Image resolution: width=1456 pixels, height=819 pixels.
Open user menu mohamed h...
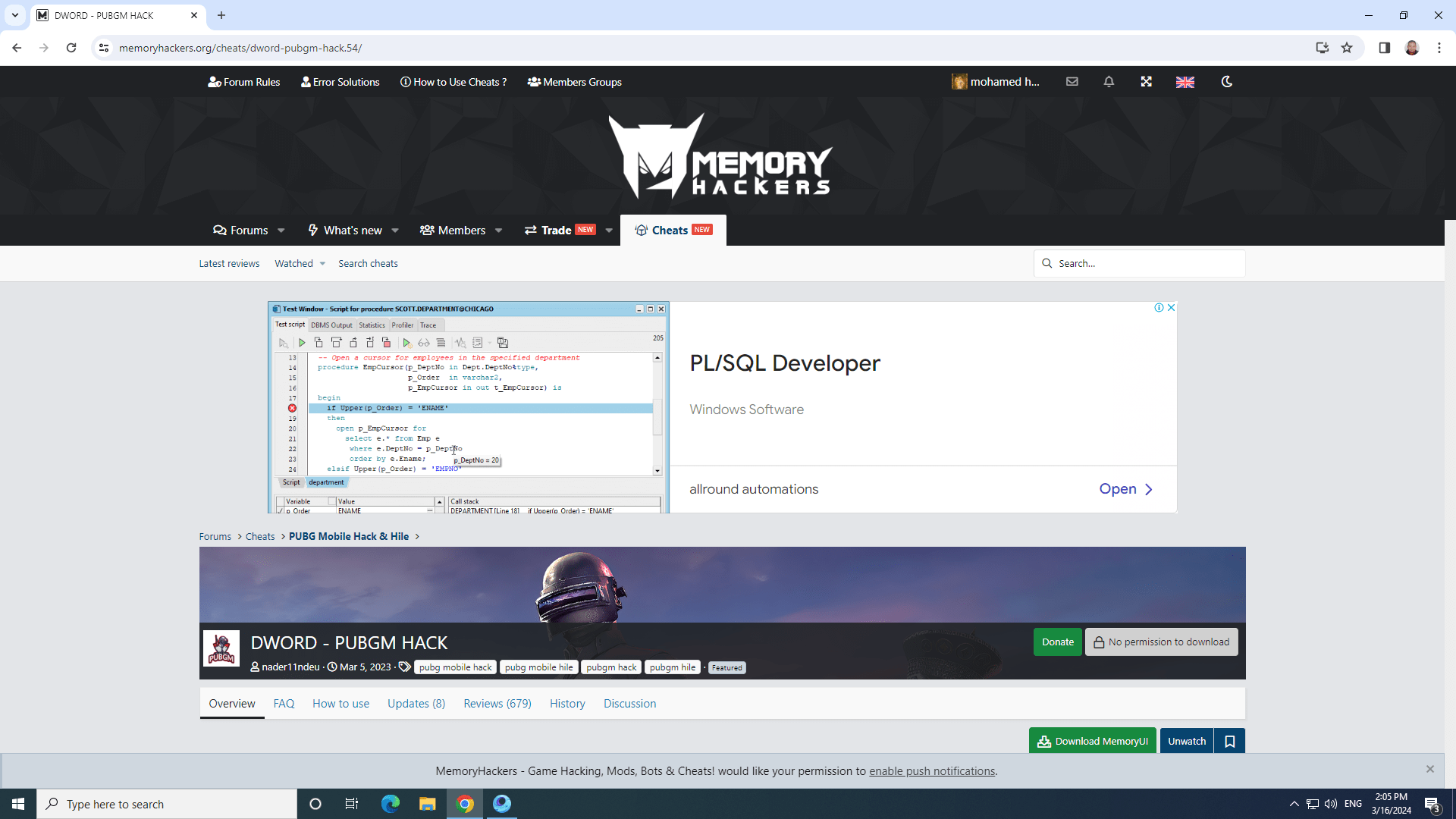click(x=996, y=82)
